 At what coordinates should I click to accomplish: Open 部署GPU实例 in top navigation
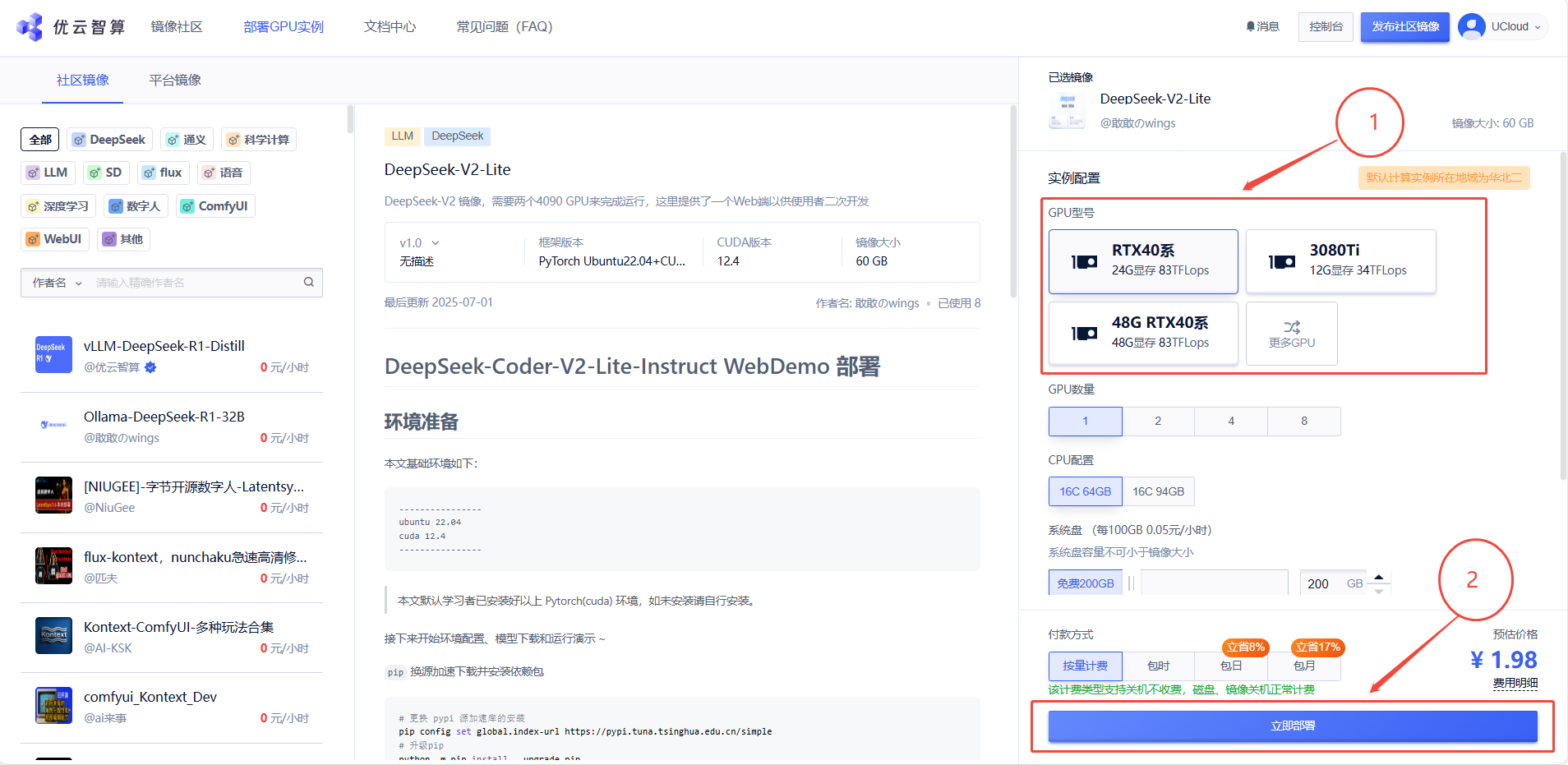pos(284,27)
